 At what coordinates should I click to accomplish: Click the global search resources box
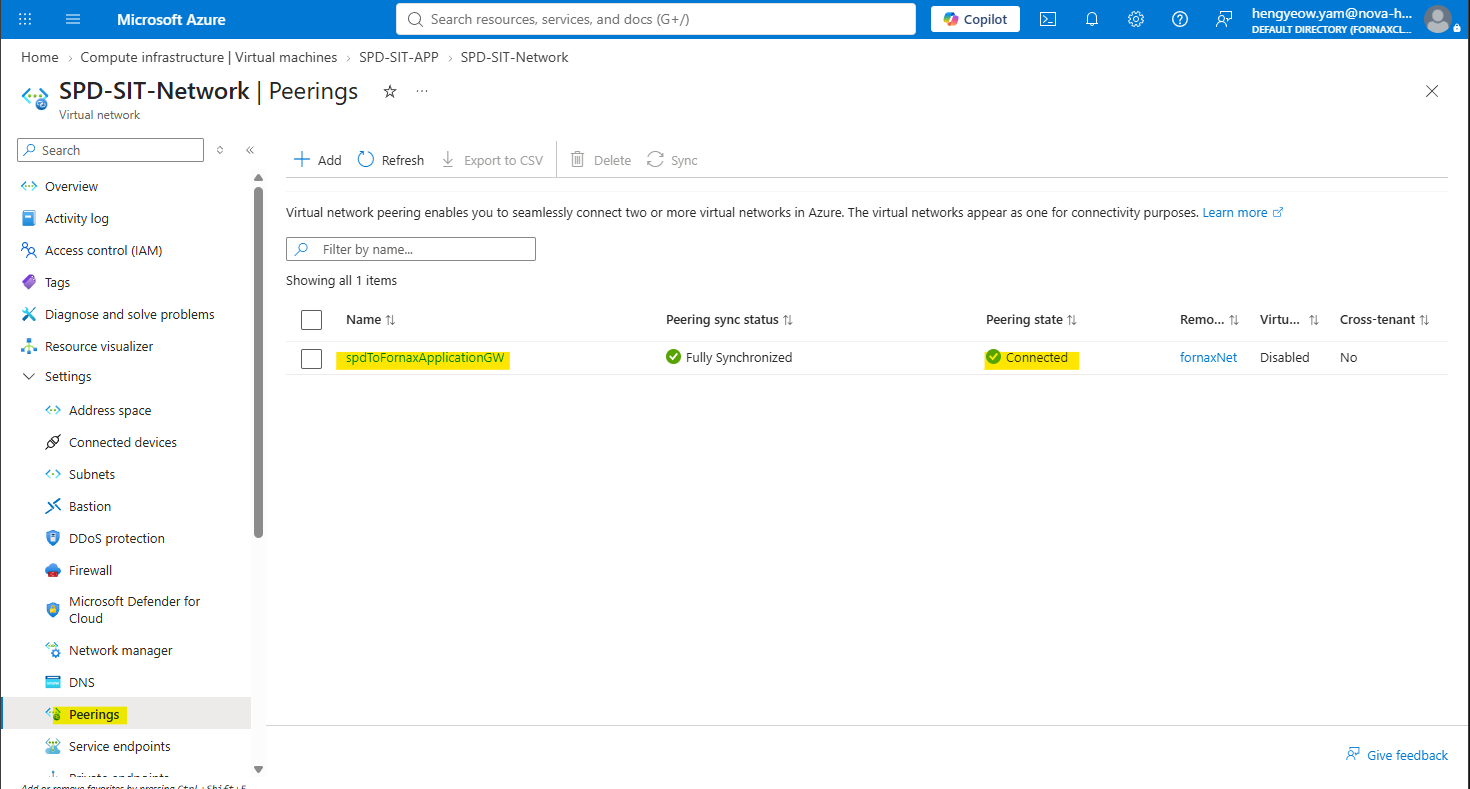click(656, 19)
